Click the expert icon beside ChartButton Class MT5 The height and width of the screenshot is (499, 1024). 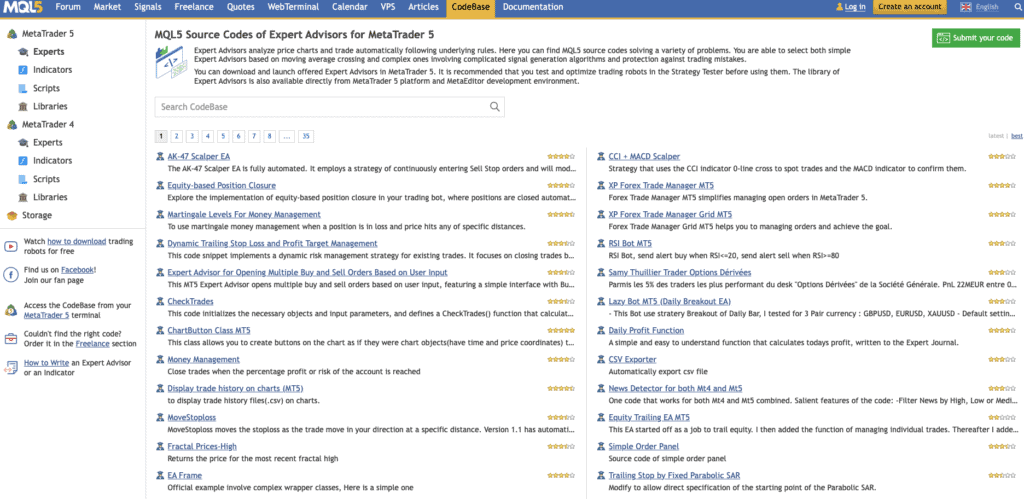click(161, 330)
